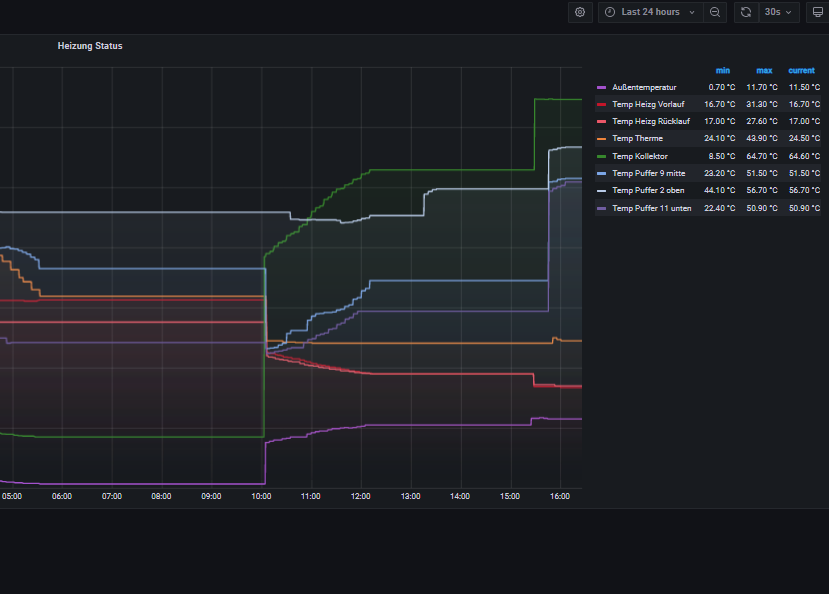Screen dimensions: 829x594
Task: Click the zoom out time range icon
Action: 715,12
